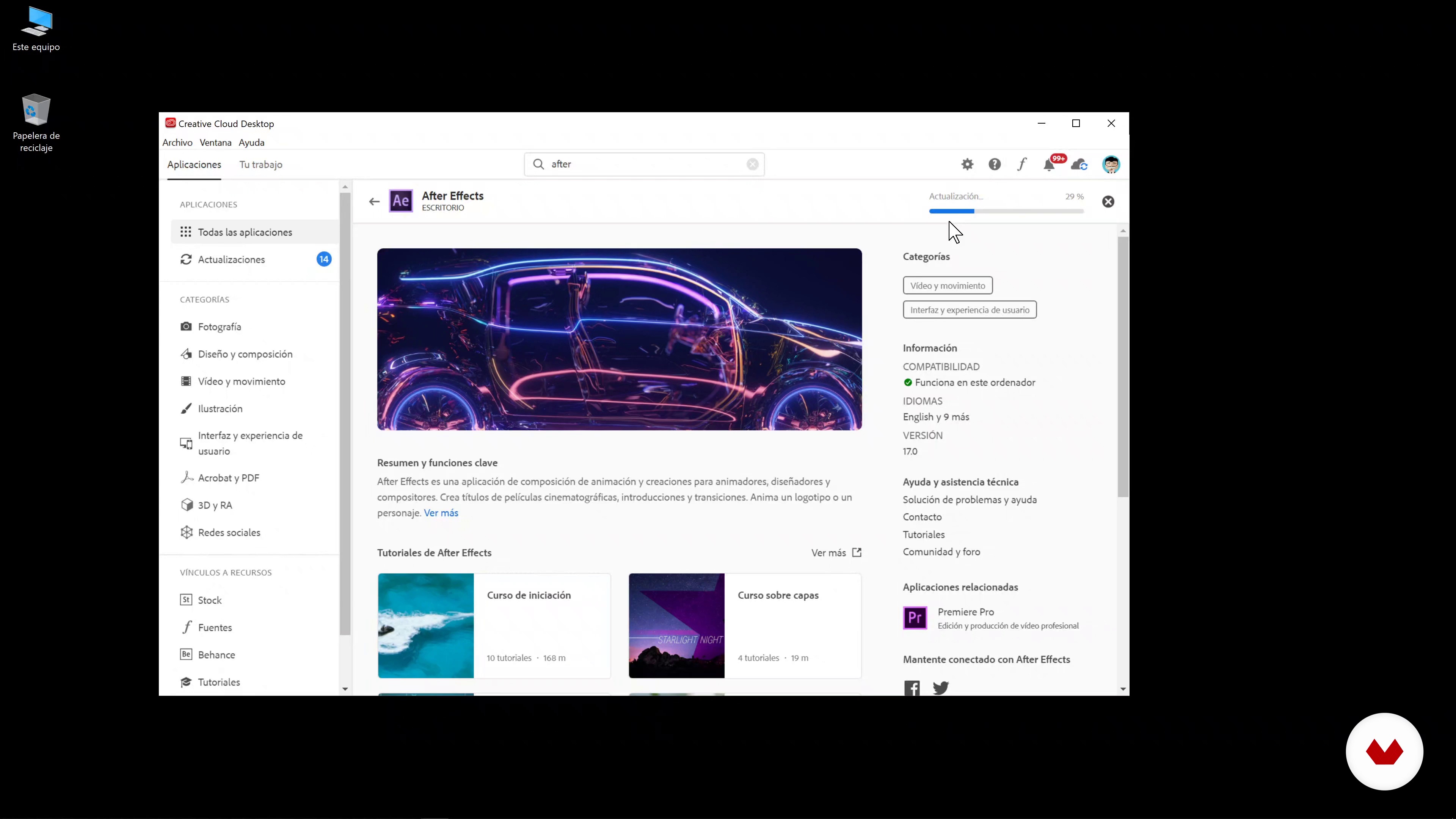Select Este equipo desktop icon
Screen dimensions: 1456x819
36,30
